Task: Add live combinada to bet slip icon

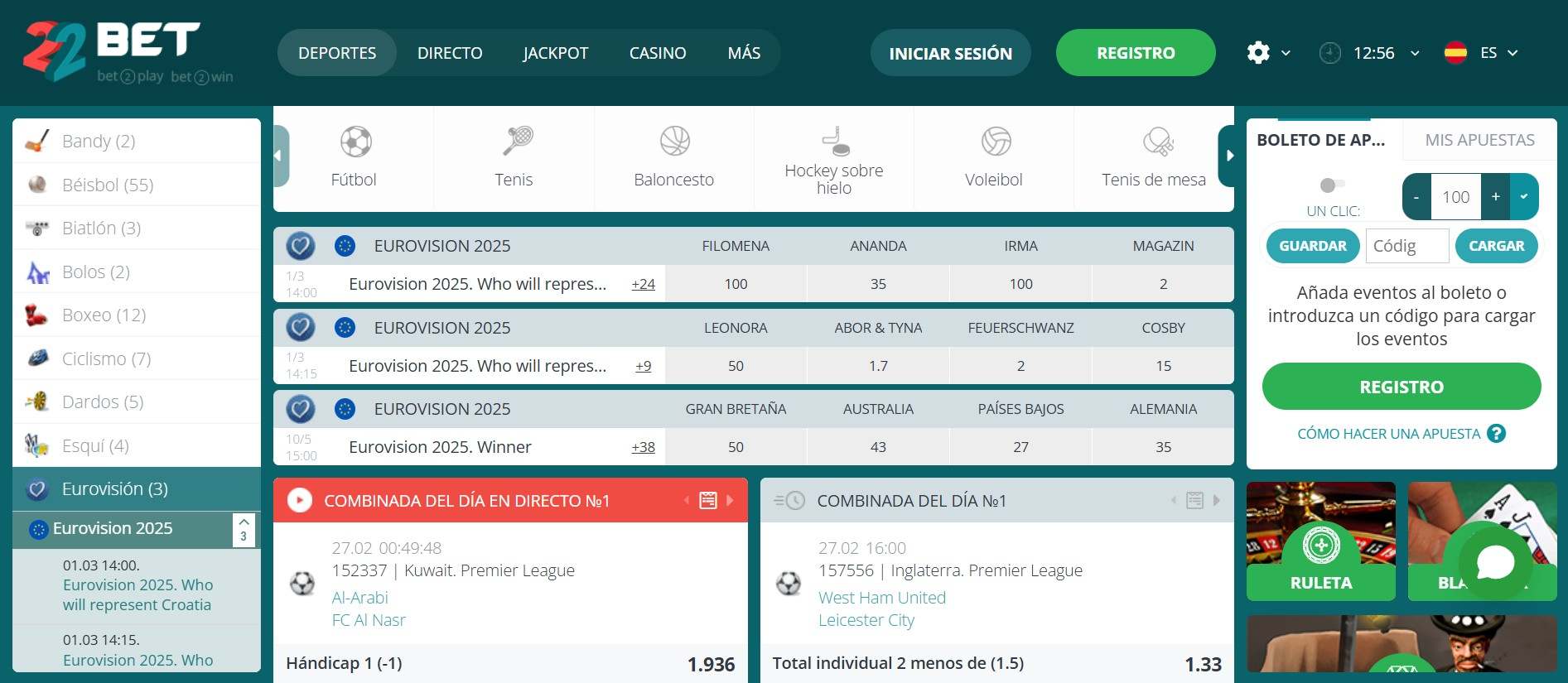Action: click(x=708, y=500)
